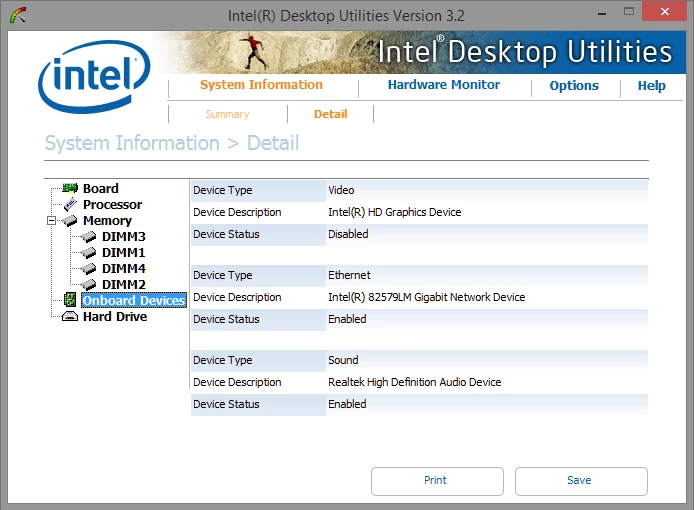This screenshot has height=510, width=694.
Task: Click the Onboard Devices green chip icon
Action: click(70, 300)
